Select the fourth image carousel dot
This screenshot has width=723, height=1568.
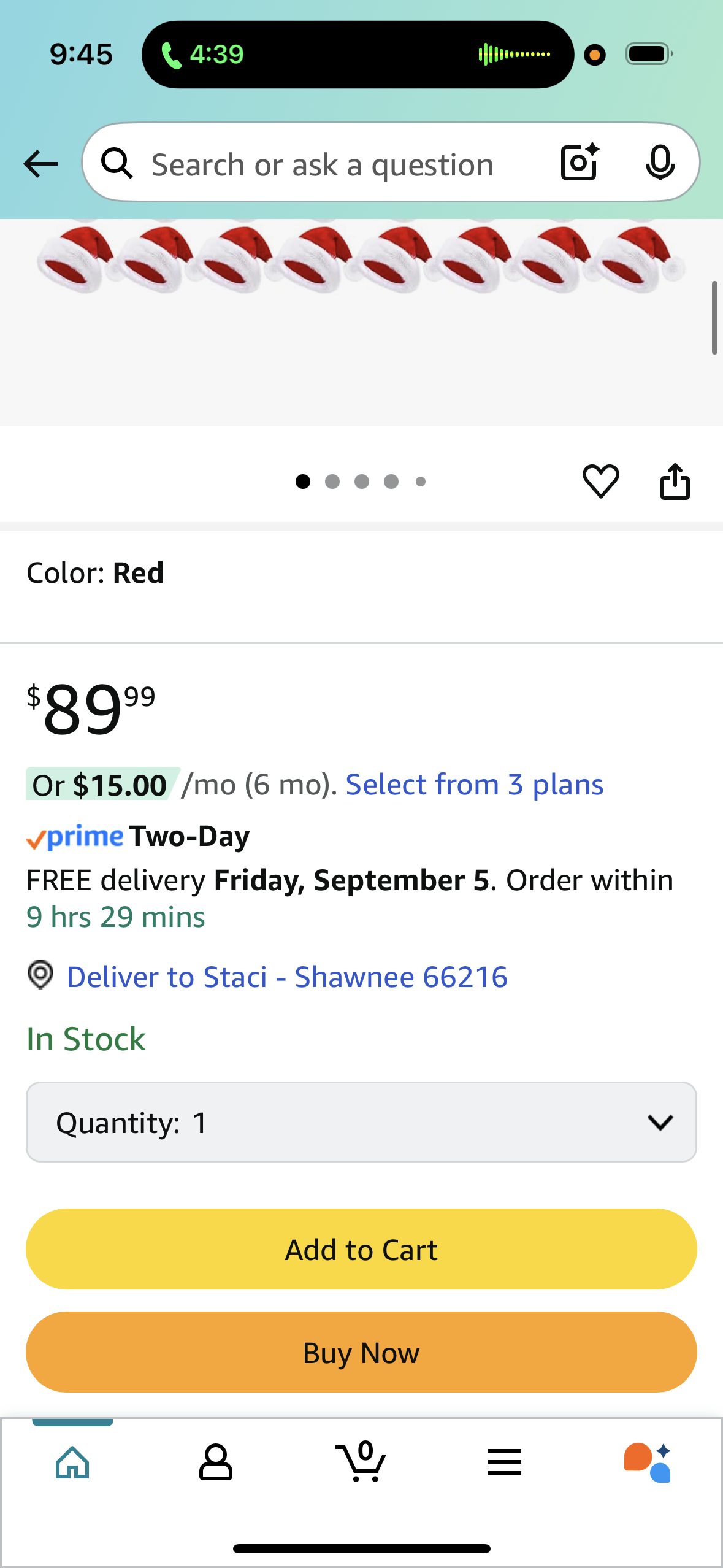click(391, 482)
